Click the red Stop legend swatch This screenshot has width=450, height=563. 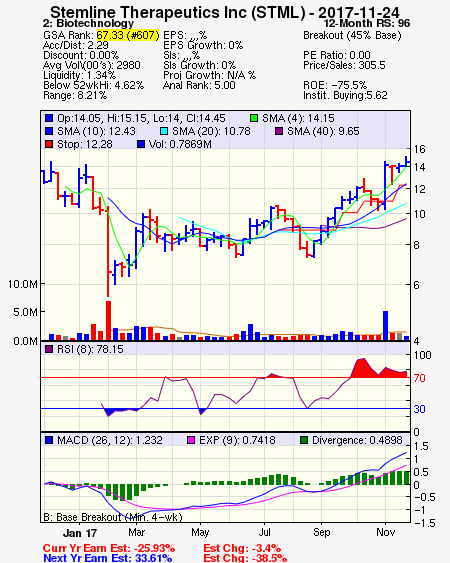(x=49, y=144)
